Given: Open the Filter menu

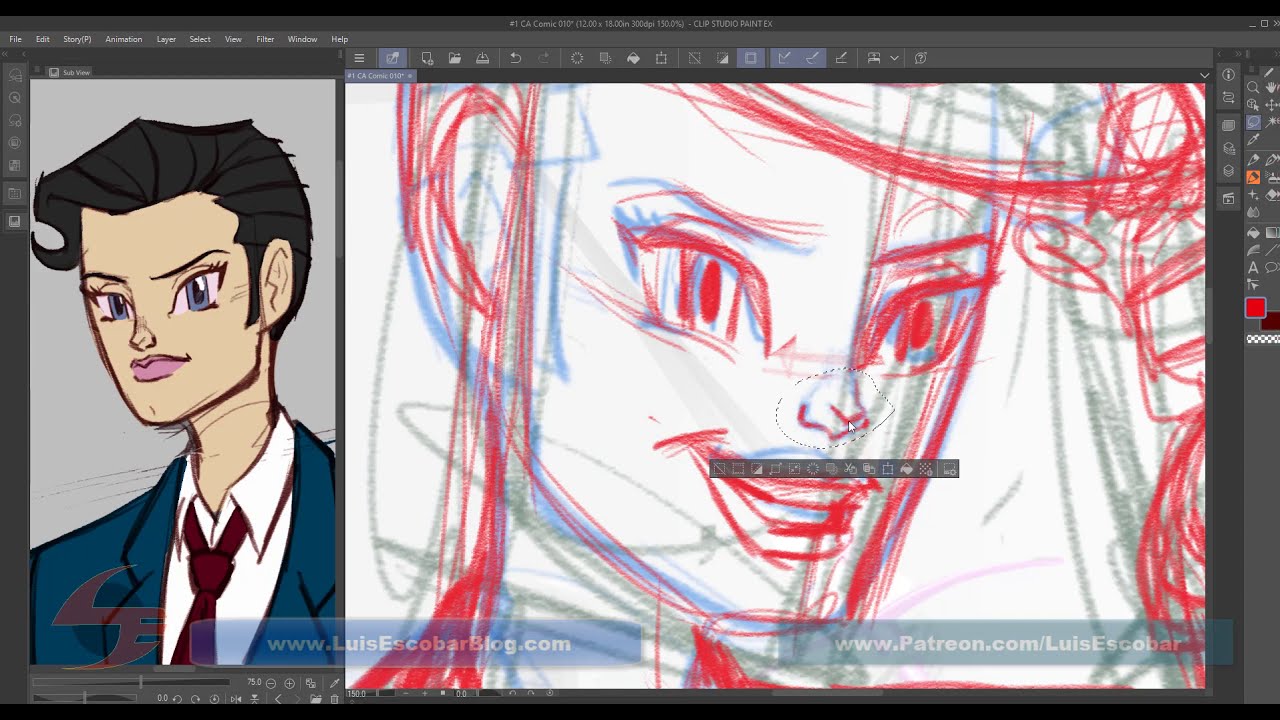Looking at the screenshot, I should (265, 39).
